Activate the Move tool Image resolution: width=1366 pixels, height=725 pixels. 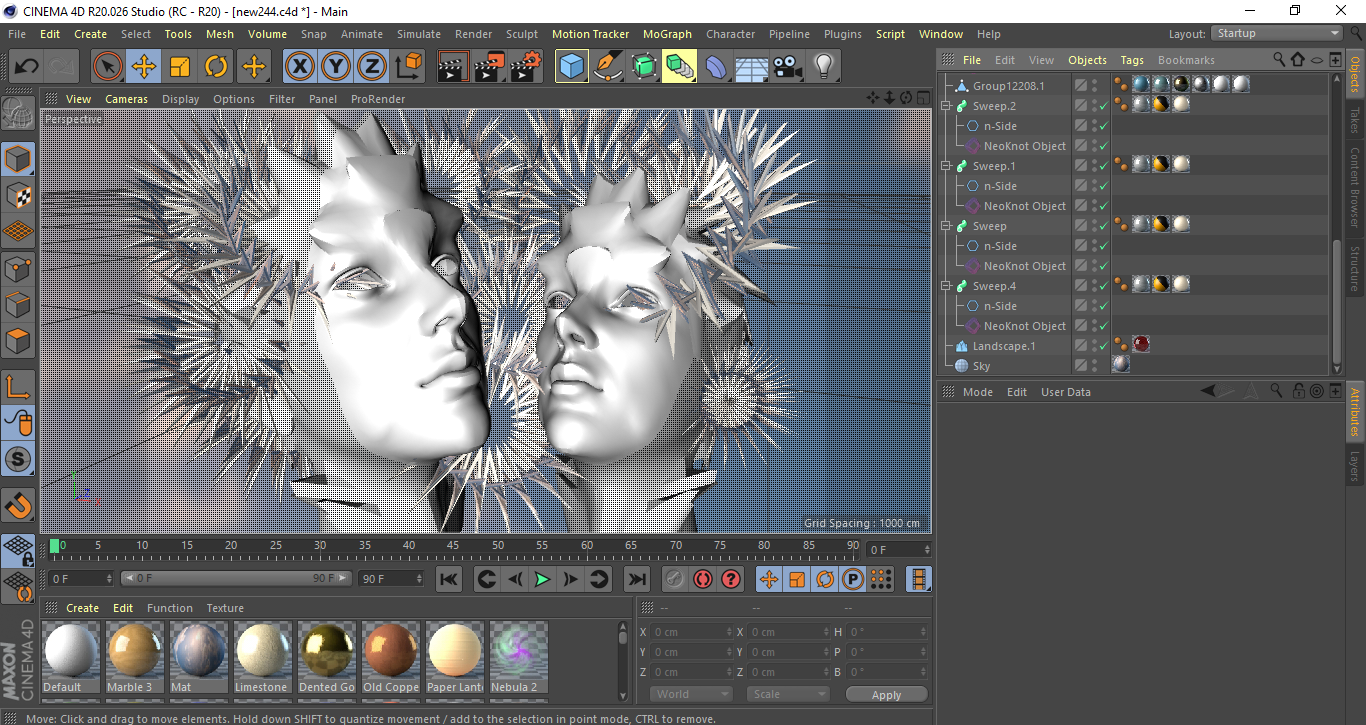144,67
